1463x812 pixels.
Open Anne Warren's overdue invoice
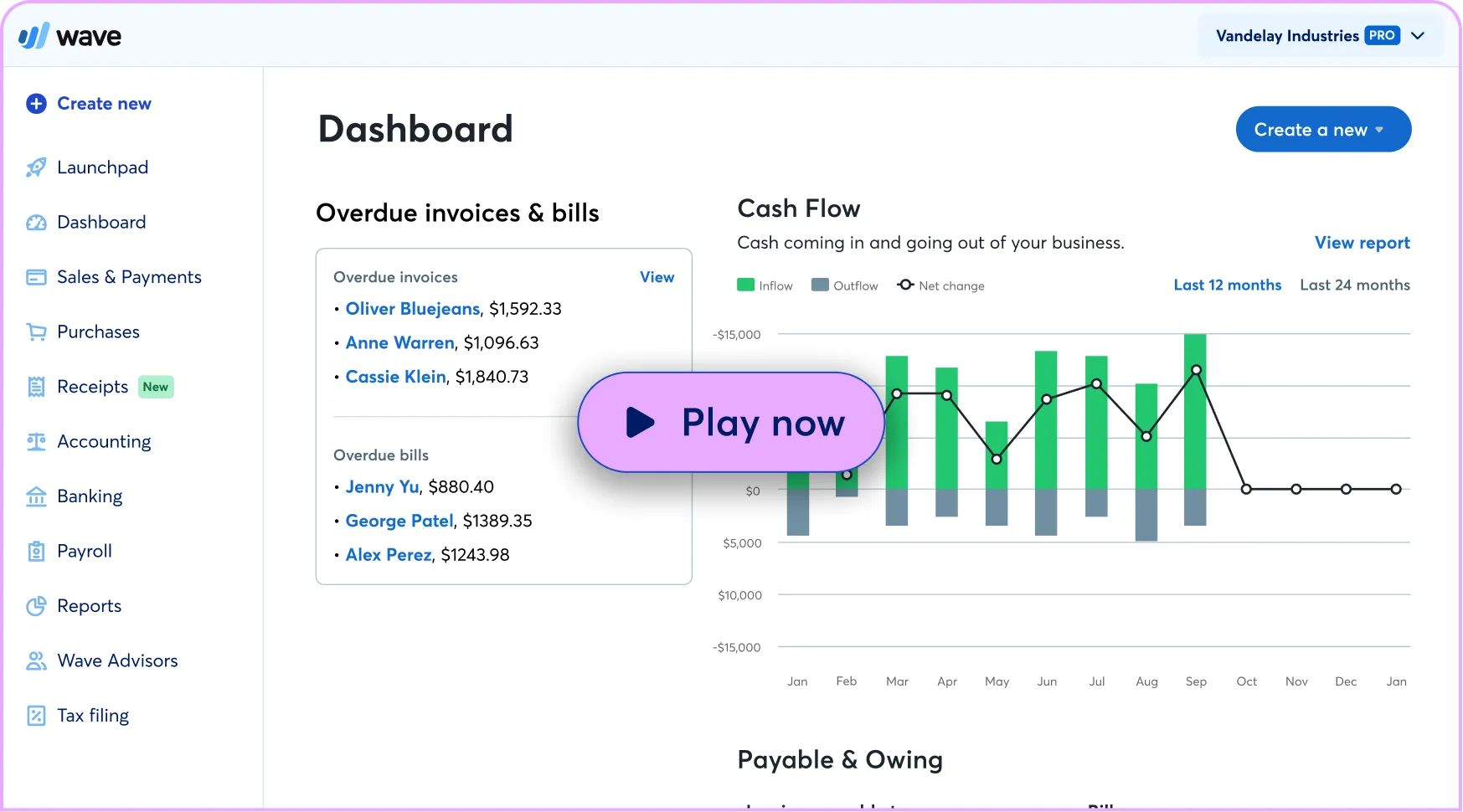(399, 342)
